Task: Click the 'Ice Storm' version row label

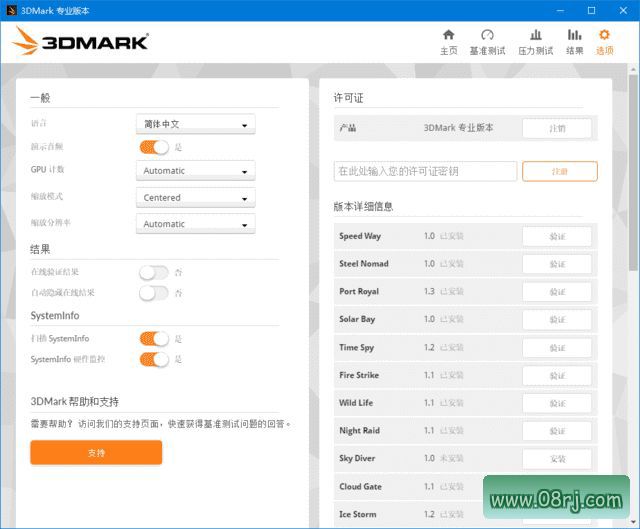Action: click(358, 514)
